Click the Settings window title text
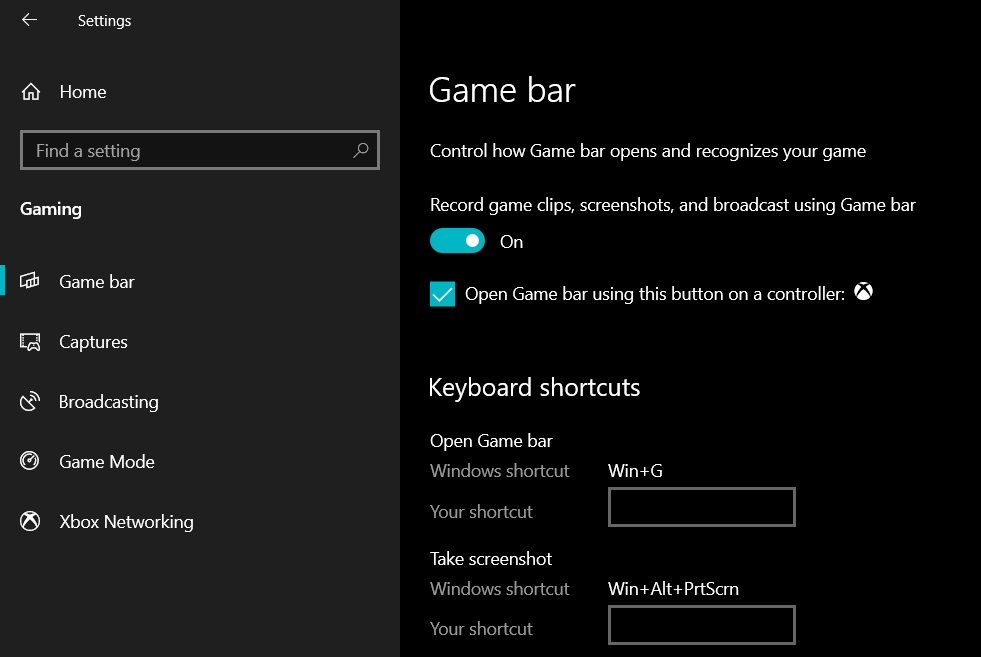This screenshot has height=657, width=981. click(x=104, y=21)
